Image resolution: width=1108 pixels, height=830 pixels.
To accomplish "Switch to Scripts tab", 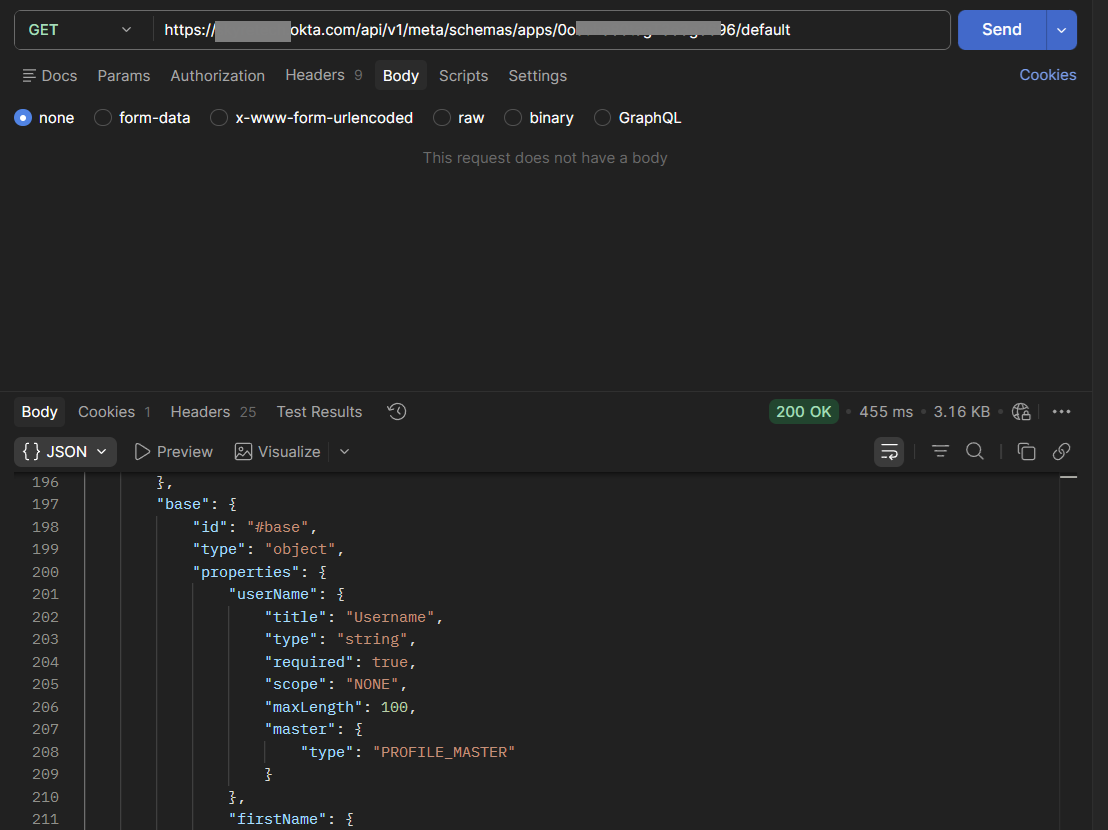I will tap(464, 76).
